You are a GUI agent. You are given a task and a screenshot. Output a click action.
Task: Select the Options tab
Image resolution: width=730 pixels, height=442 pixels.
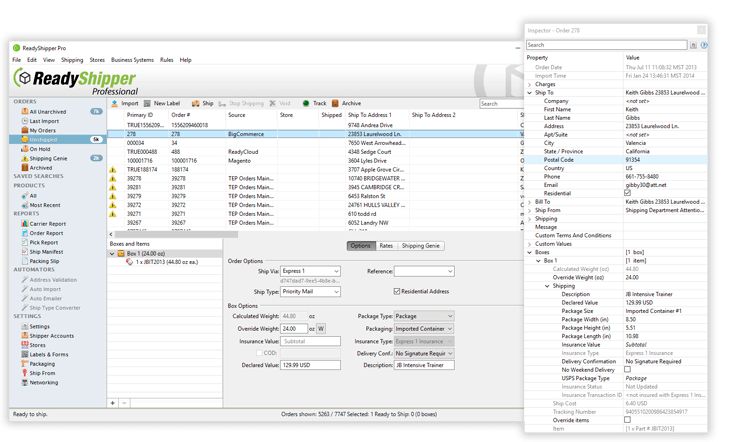[x=361, y=246]
